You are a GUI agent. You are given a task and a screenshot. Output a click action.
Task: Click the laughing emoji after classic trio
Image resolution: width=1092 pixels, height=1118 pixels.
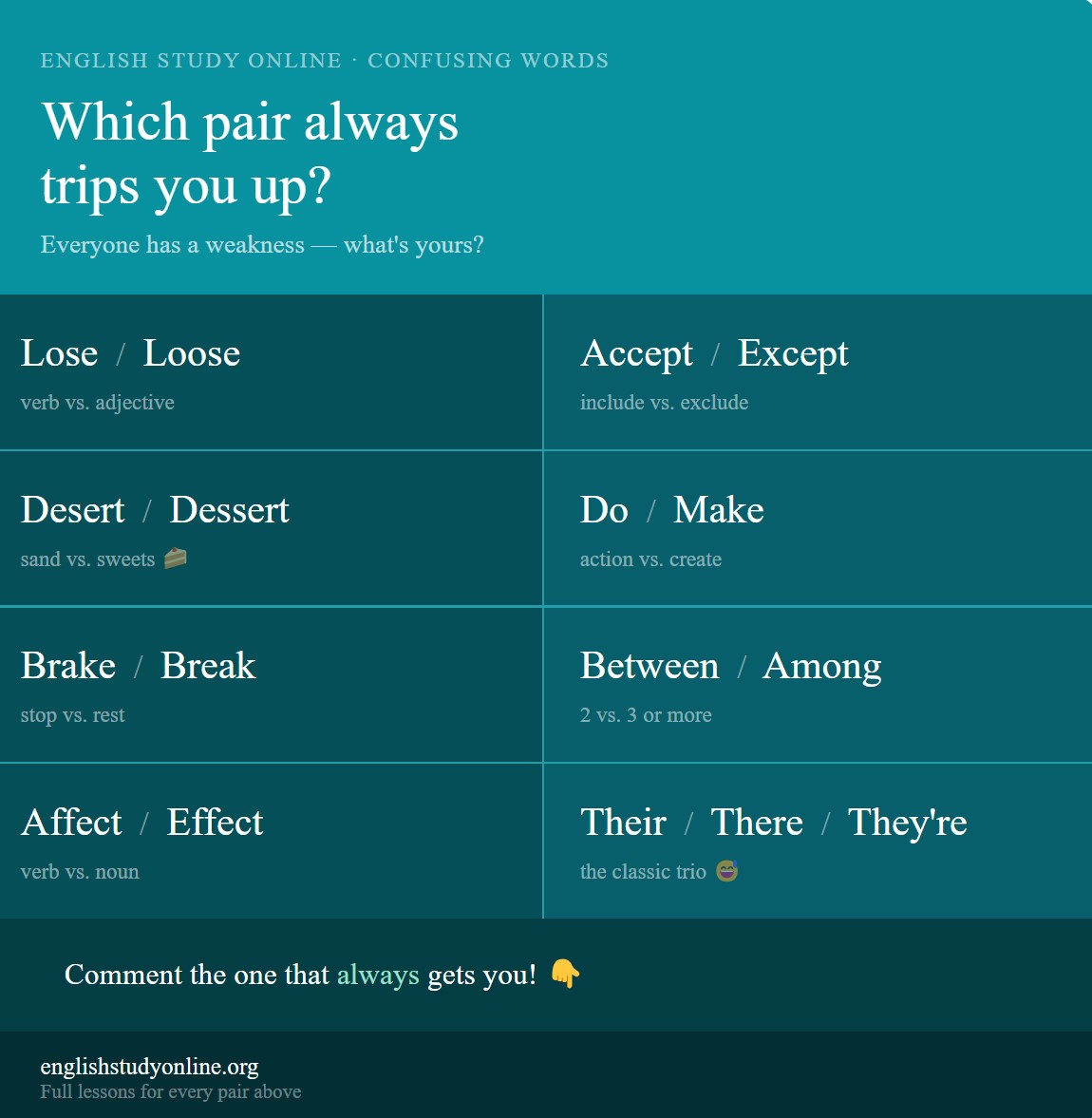[x=727, y=871]
